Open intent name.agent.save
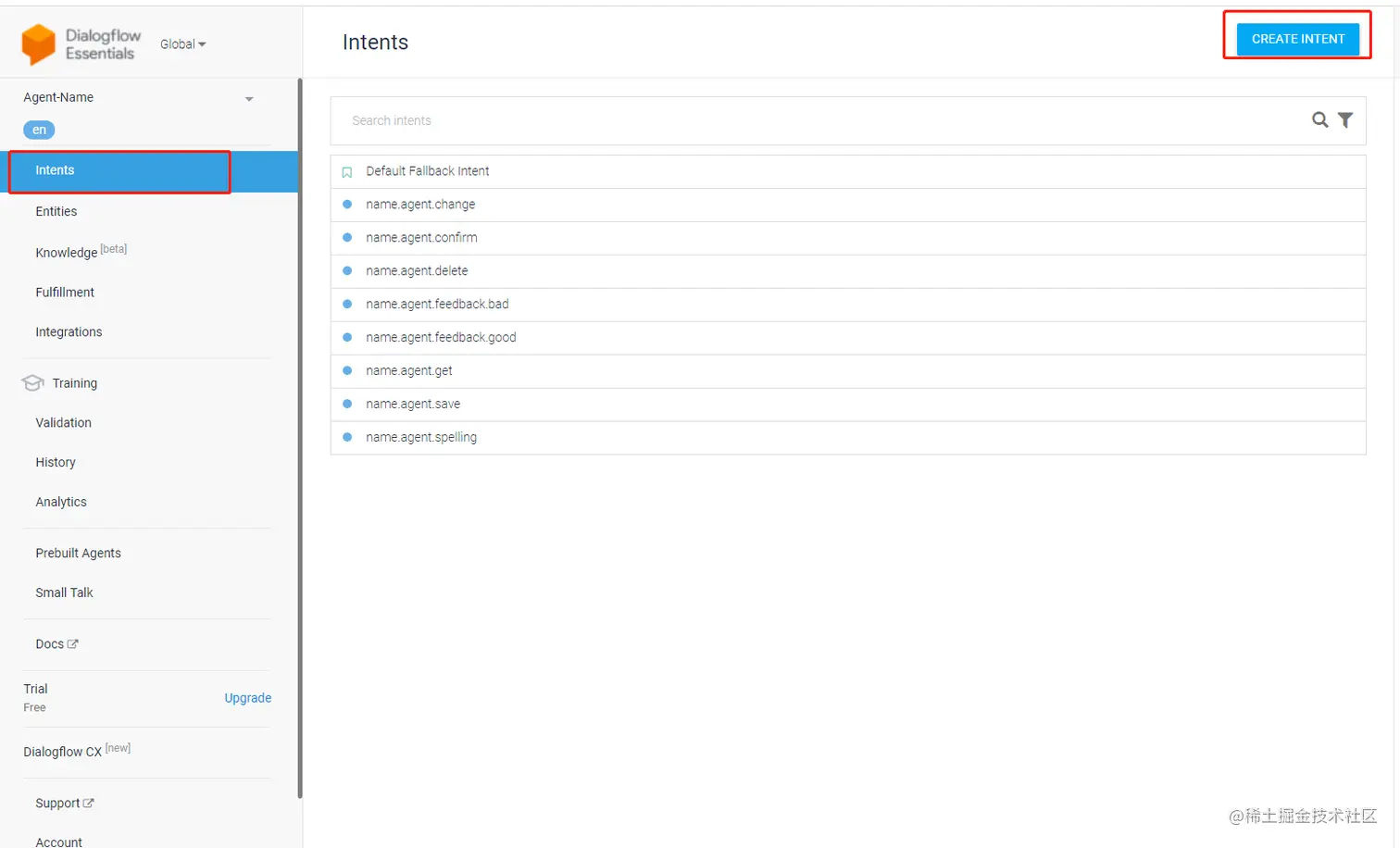 pyautogui.click(x=848, y=405)
